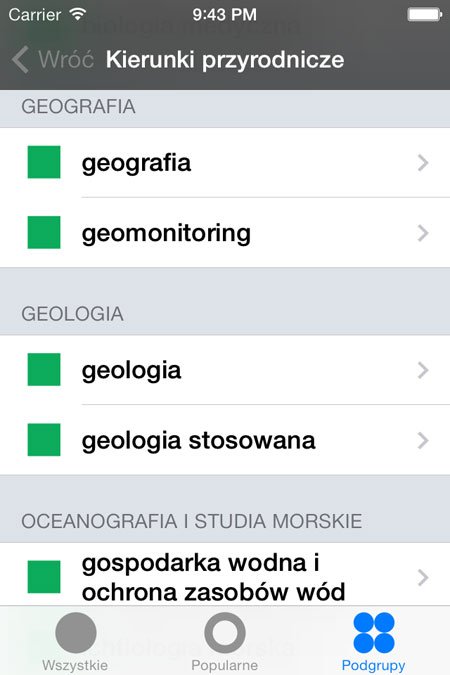Switch to the Popularne tab label

pyautogui.click(x=225, y=665)
